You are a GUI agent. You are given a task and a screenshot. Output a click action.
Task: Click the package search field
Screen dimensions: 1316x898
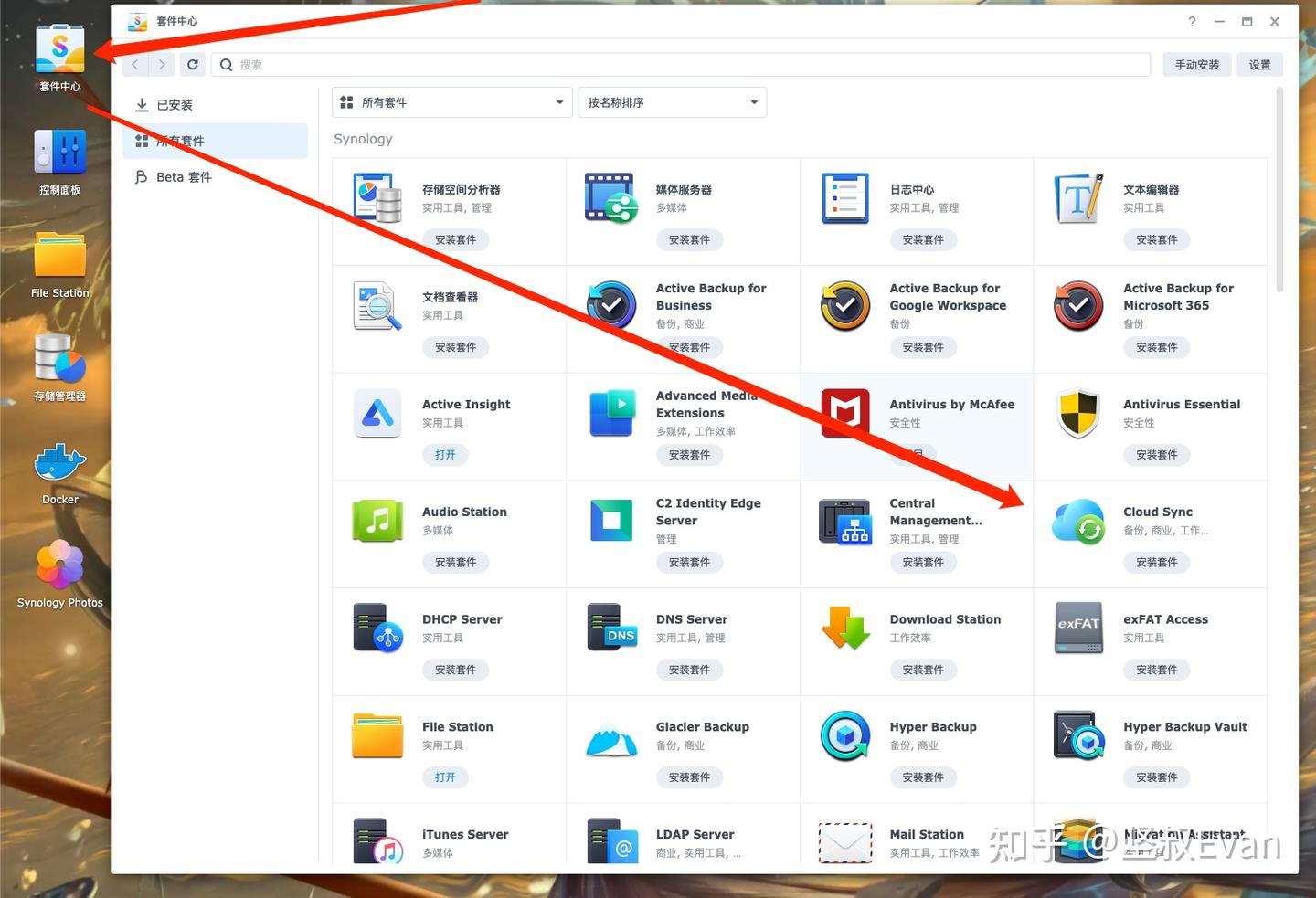(681, 65)
